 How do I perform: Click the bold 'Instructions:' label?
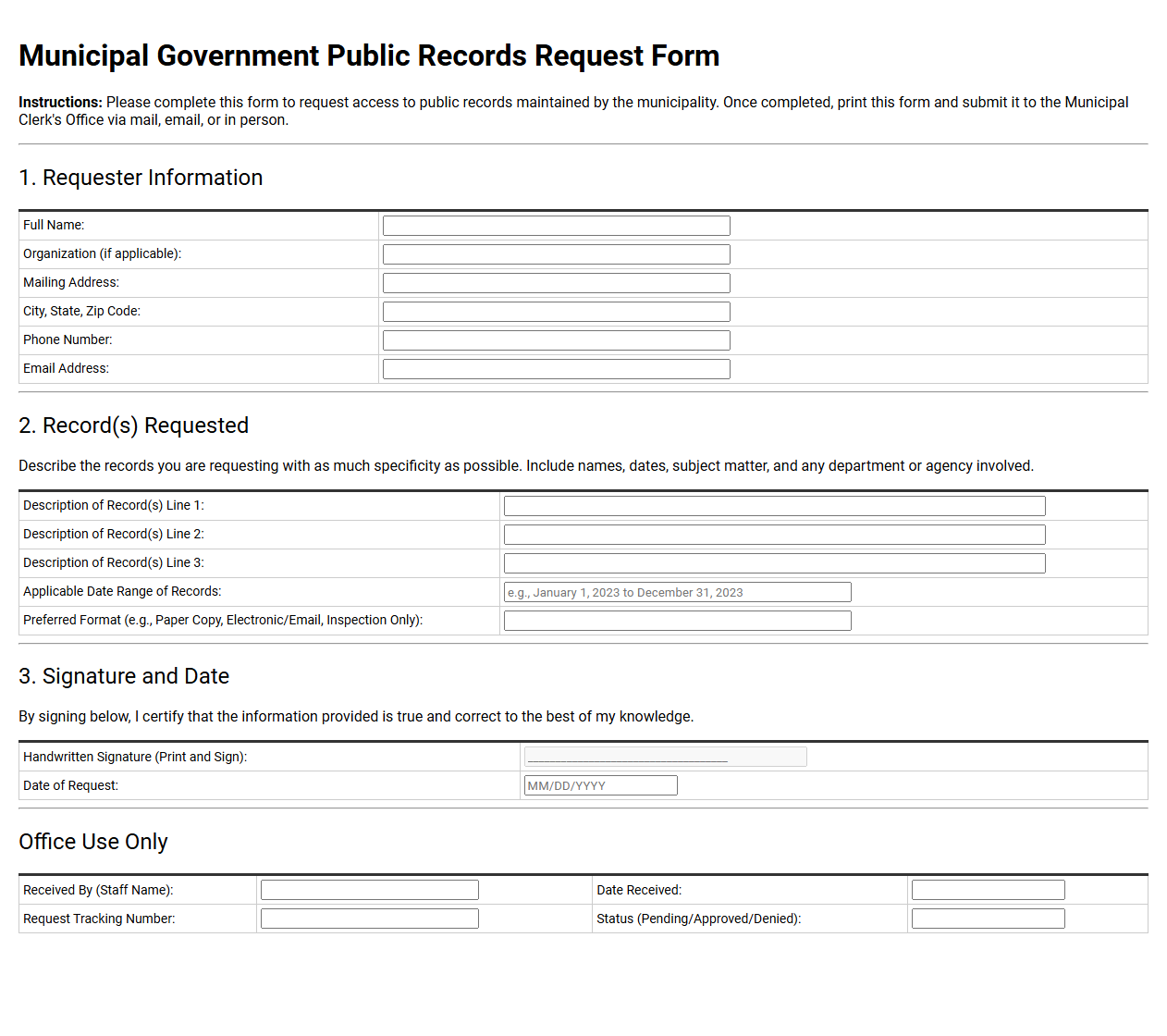[x=60, y=103]
